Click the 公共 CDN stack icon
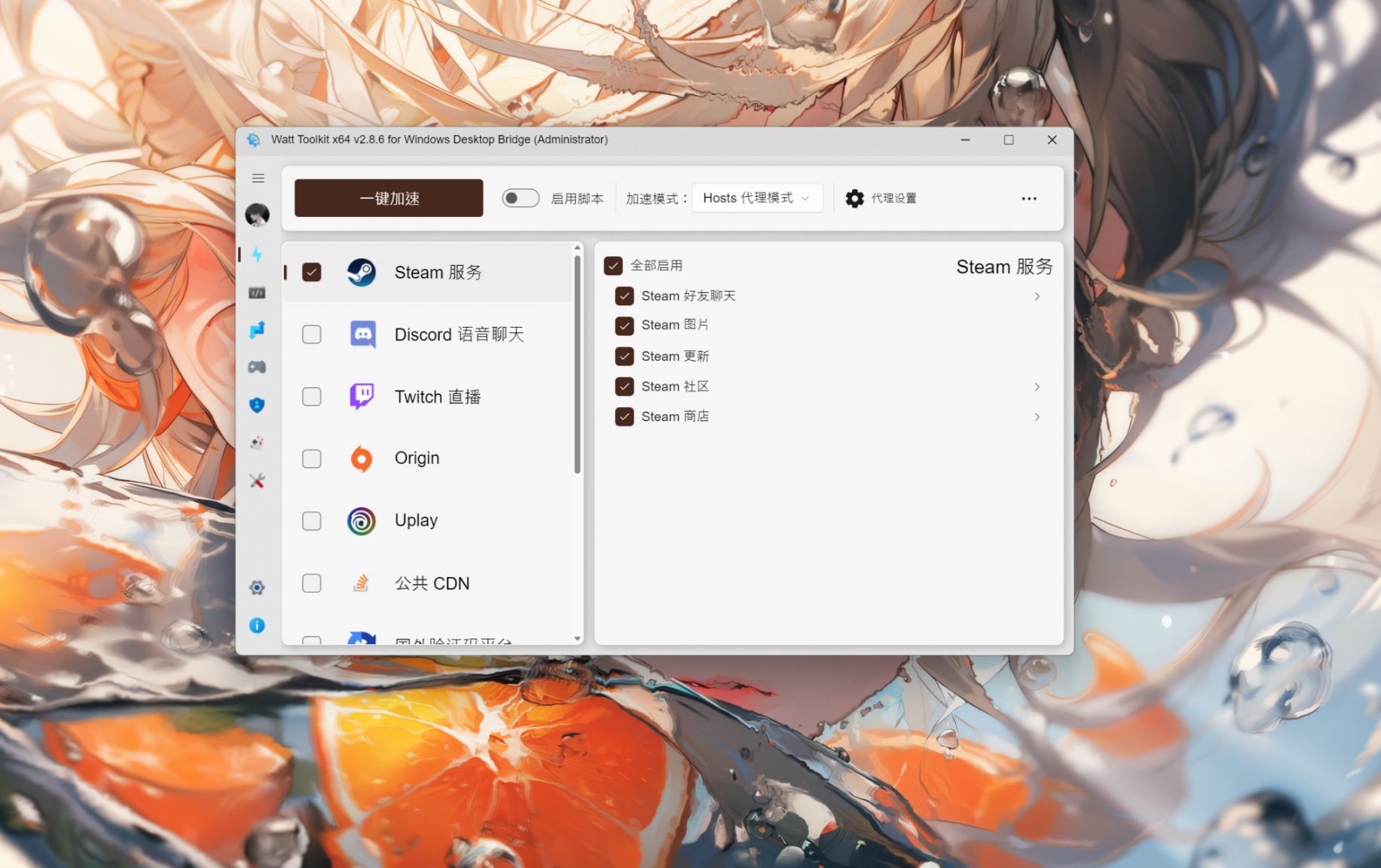Screen dimensions: 1381x868 click(x=362, y=583)
